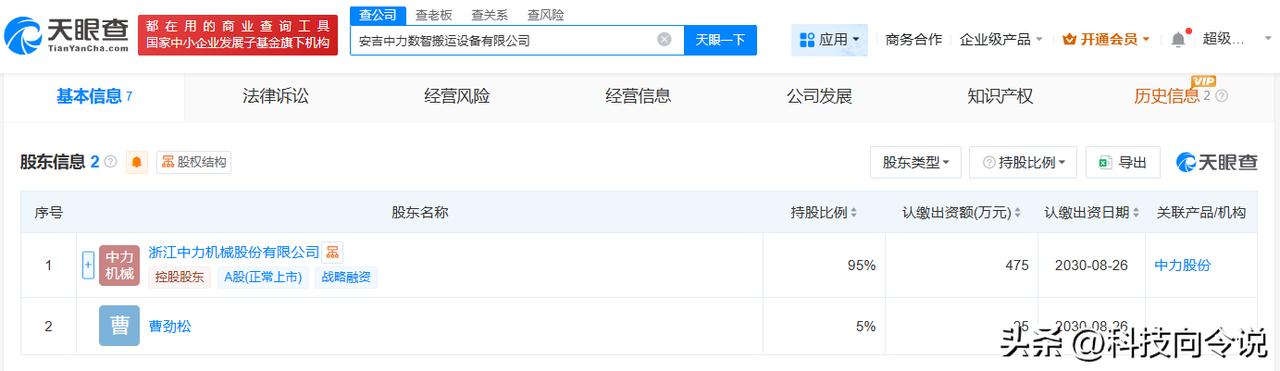Expand row 1 with the plus button
This screenshot has height=371, width=1280.
(88, 265)
